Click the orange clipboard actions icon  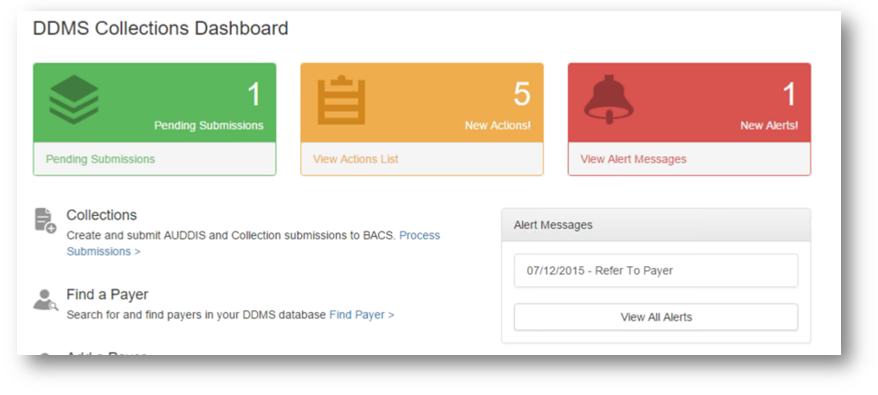[x=341, y=100]
